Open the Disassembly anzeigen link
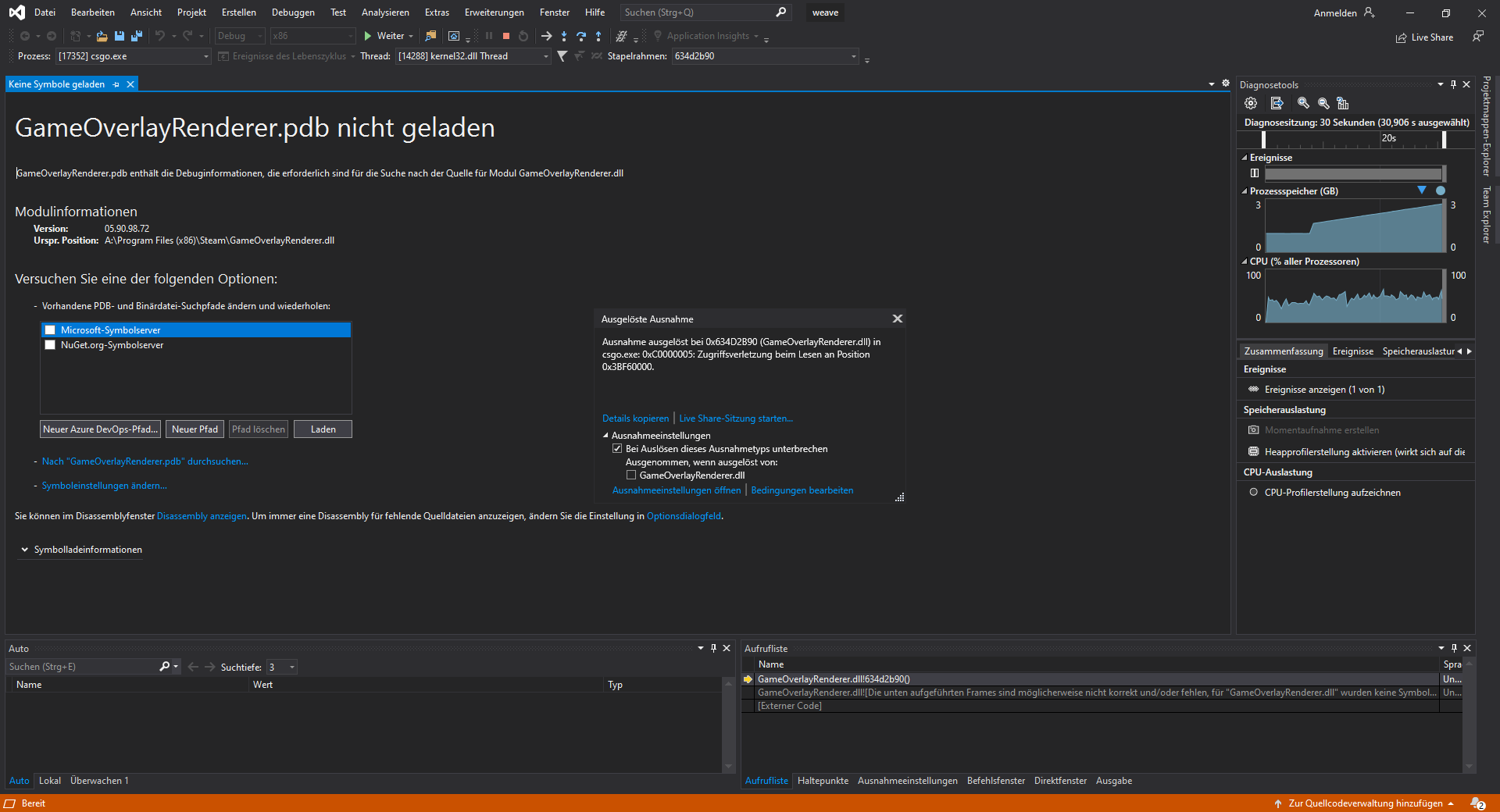This screenshot has height=812, width=1500. 202,516
